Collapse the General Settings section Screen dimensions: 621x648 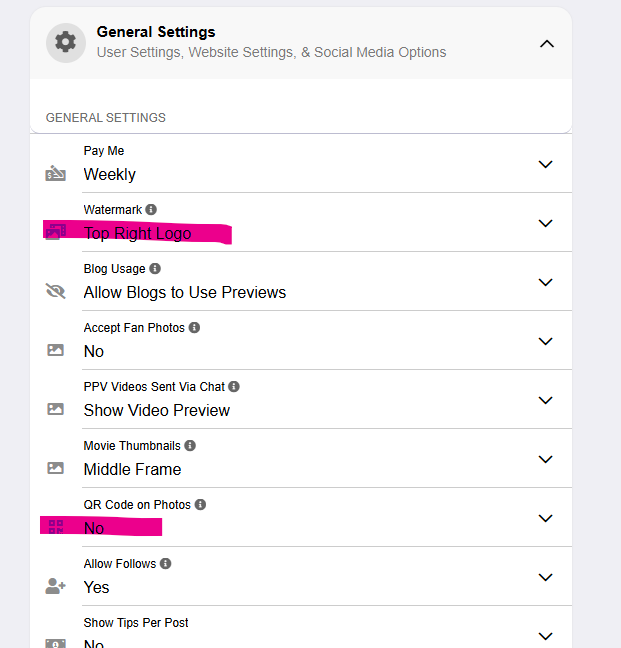546,43
